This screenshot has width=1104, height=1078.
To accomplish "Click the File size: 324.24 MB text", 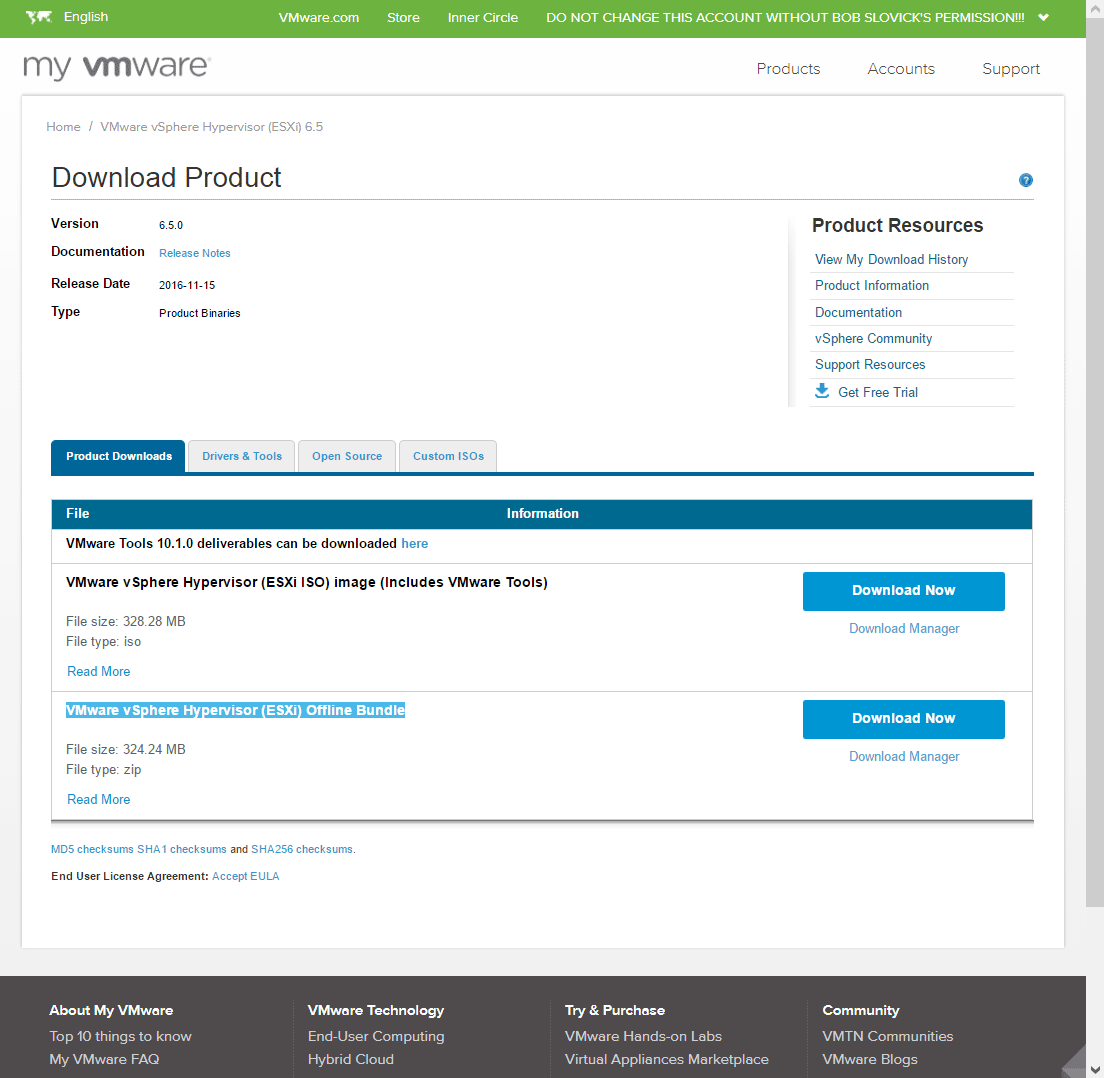I will tap(125, 750).
